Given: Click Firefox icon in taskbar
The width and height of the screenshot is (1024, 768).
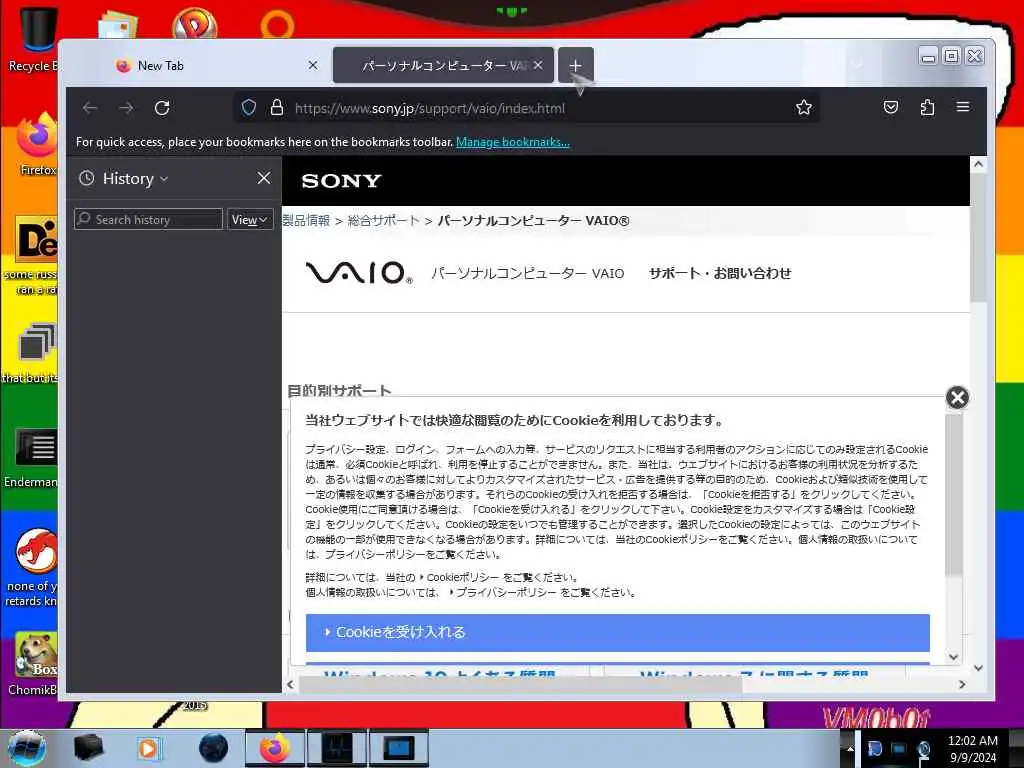Looking at the screenshot, I should (275, 748).
